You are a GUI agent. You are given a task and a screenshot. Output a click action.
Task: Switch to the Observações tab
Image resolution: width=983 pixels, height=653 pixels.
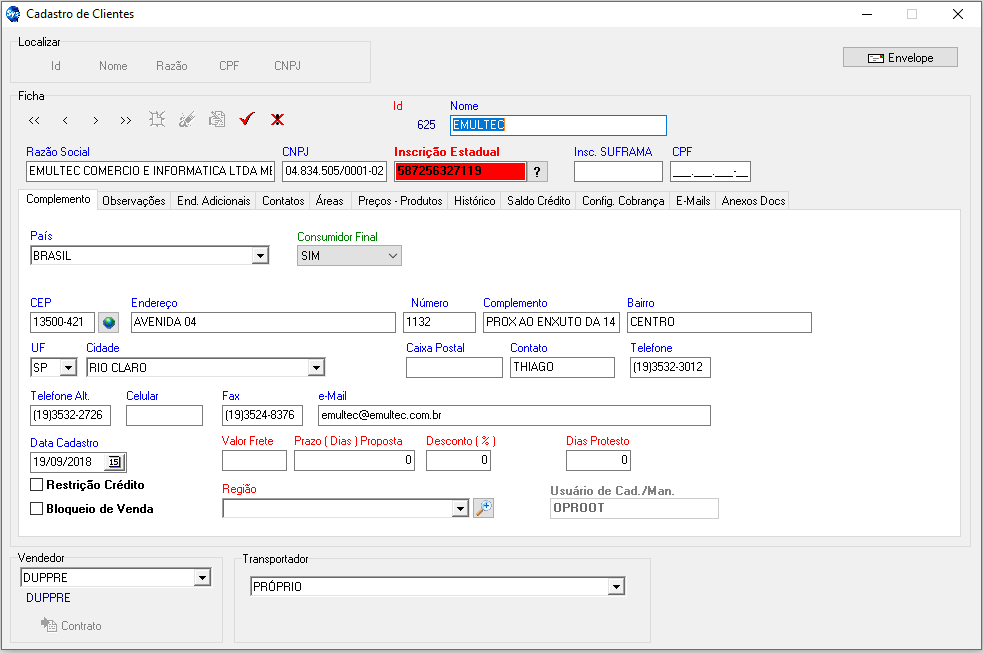pos(134,201)
